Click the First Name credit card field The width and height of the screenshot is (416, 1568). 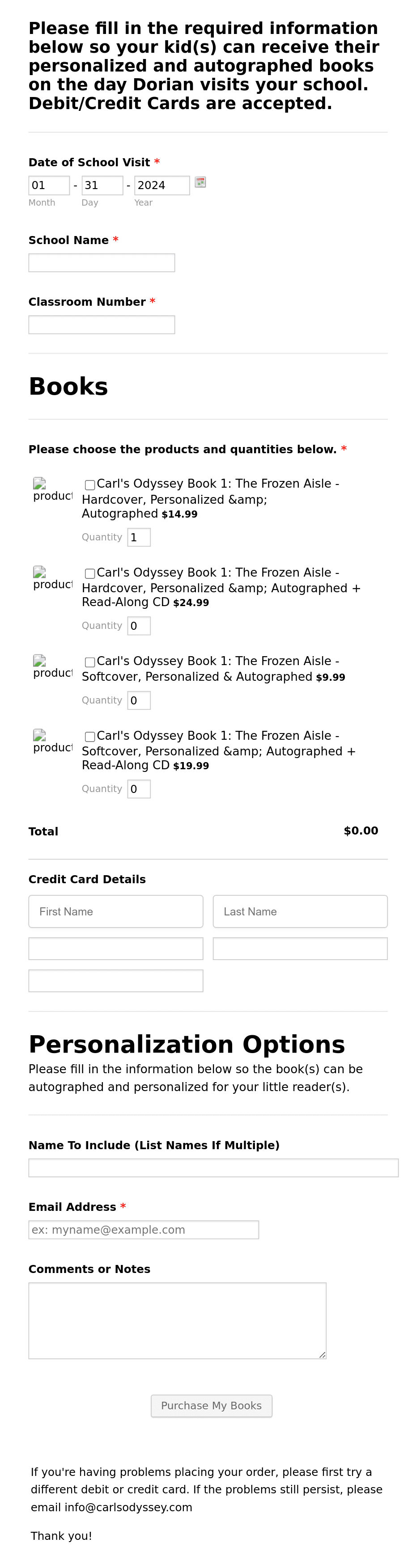pos(115,911)
